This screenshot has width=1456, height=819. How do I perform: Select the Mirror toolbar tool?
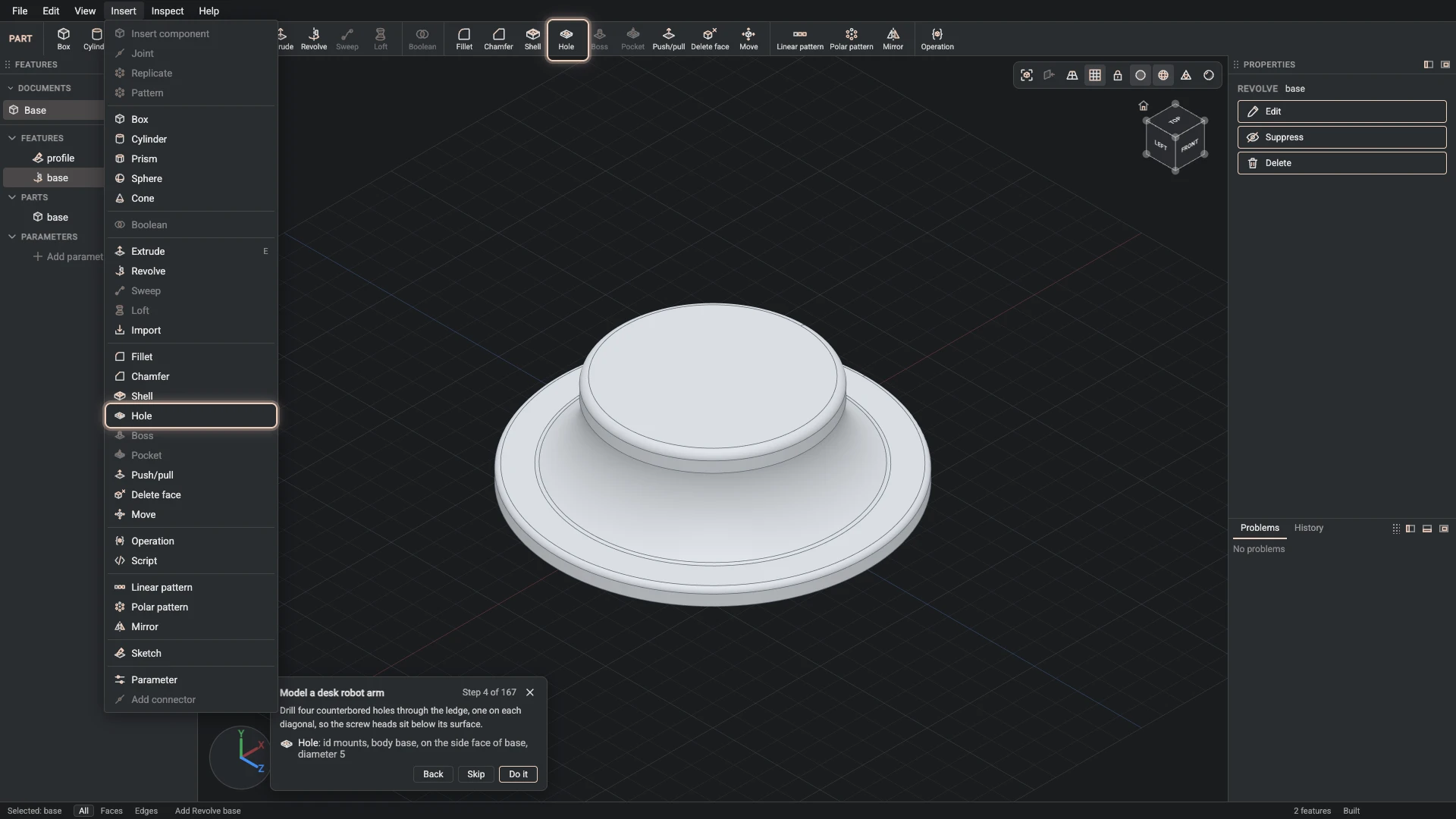(893, 39)
